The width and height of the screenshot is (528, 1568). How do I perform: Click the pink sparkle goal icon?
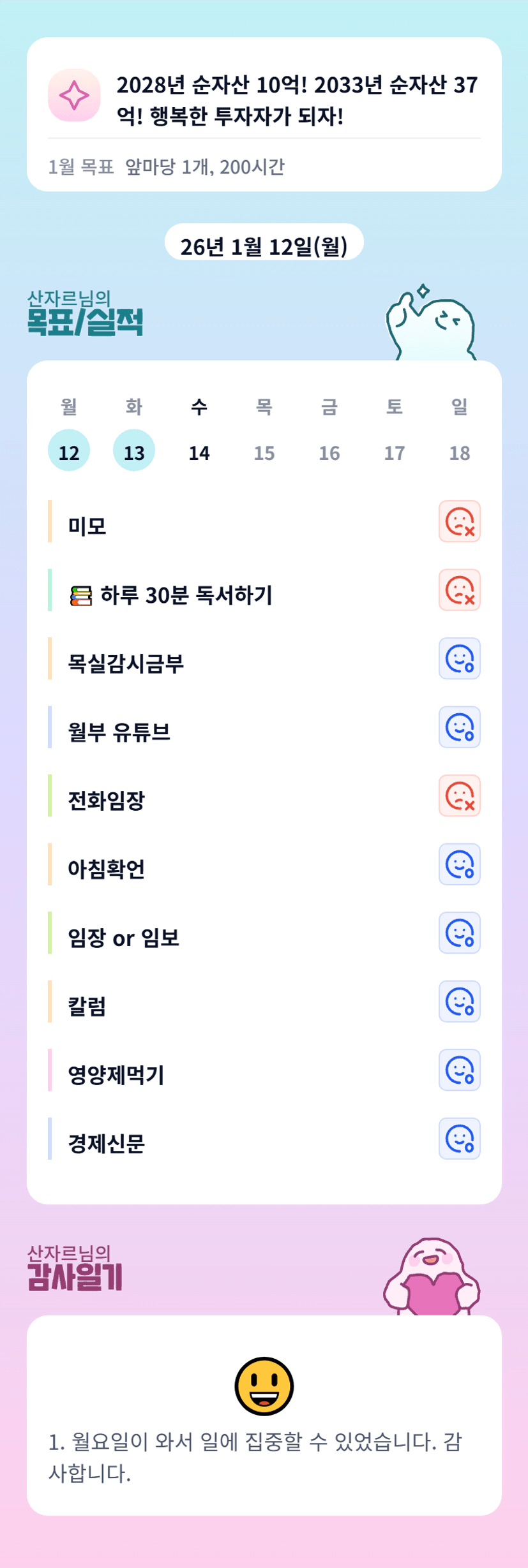(x=74, y=95)
